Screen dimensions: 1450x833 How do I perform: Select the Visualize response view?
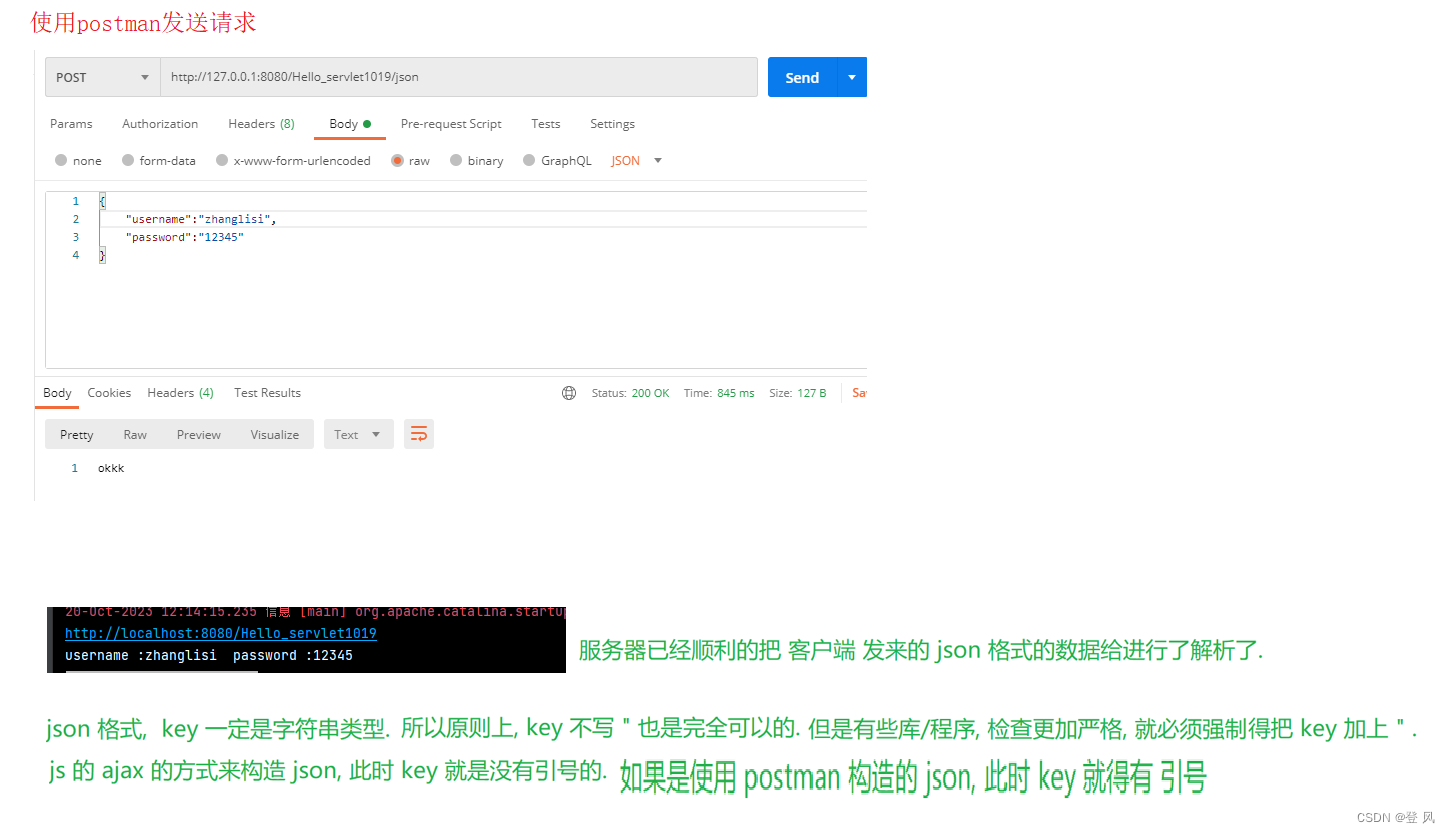click(x=275, y=434)
